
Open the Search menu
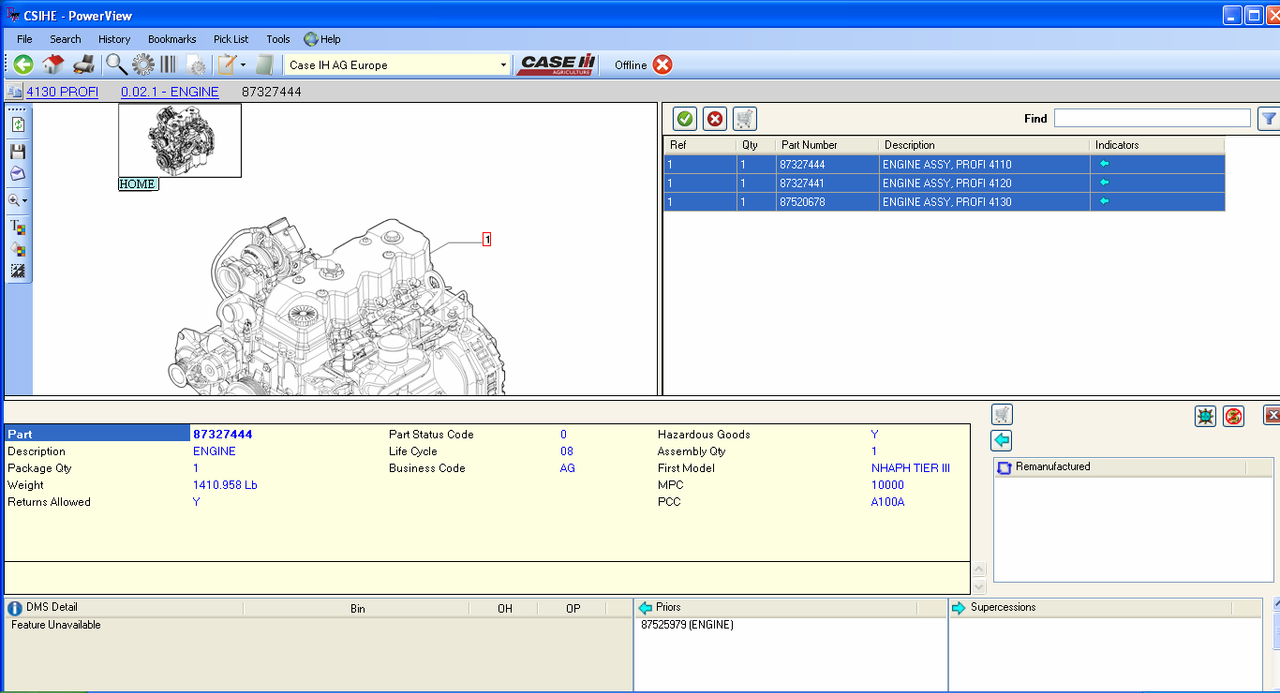pyautogui.click(x=65, y=39)
